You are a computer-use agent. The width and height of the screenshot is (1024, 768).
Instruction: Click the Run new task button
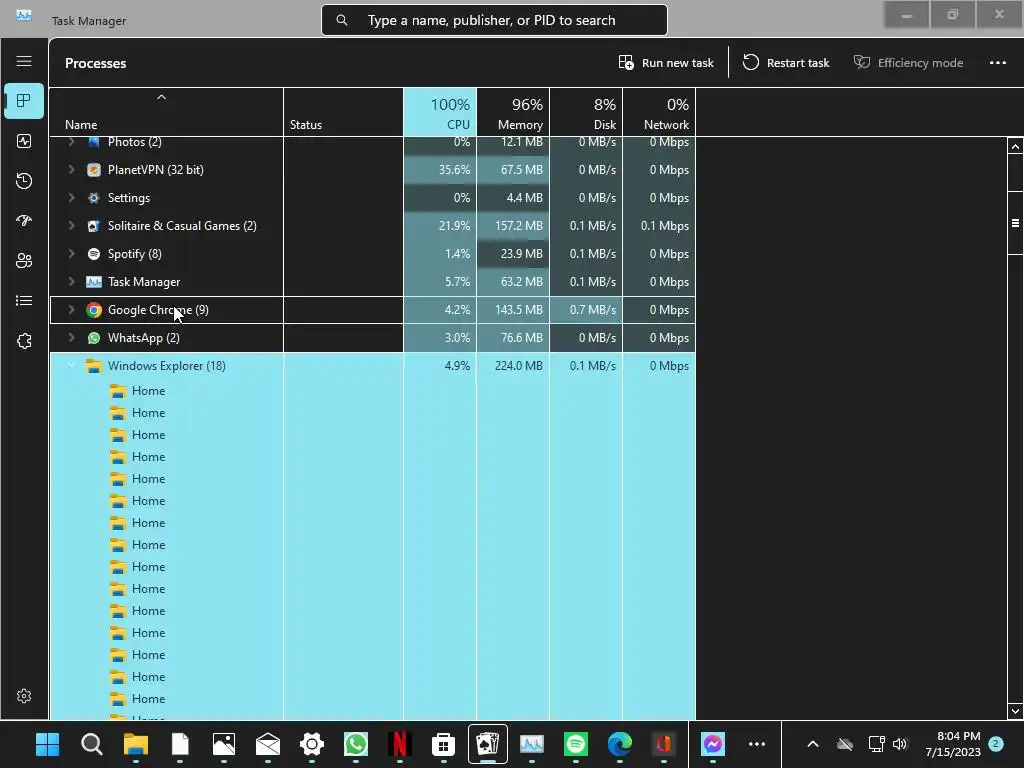point(666,63)
